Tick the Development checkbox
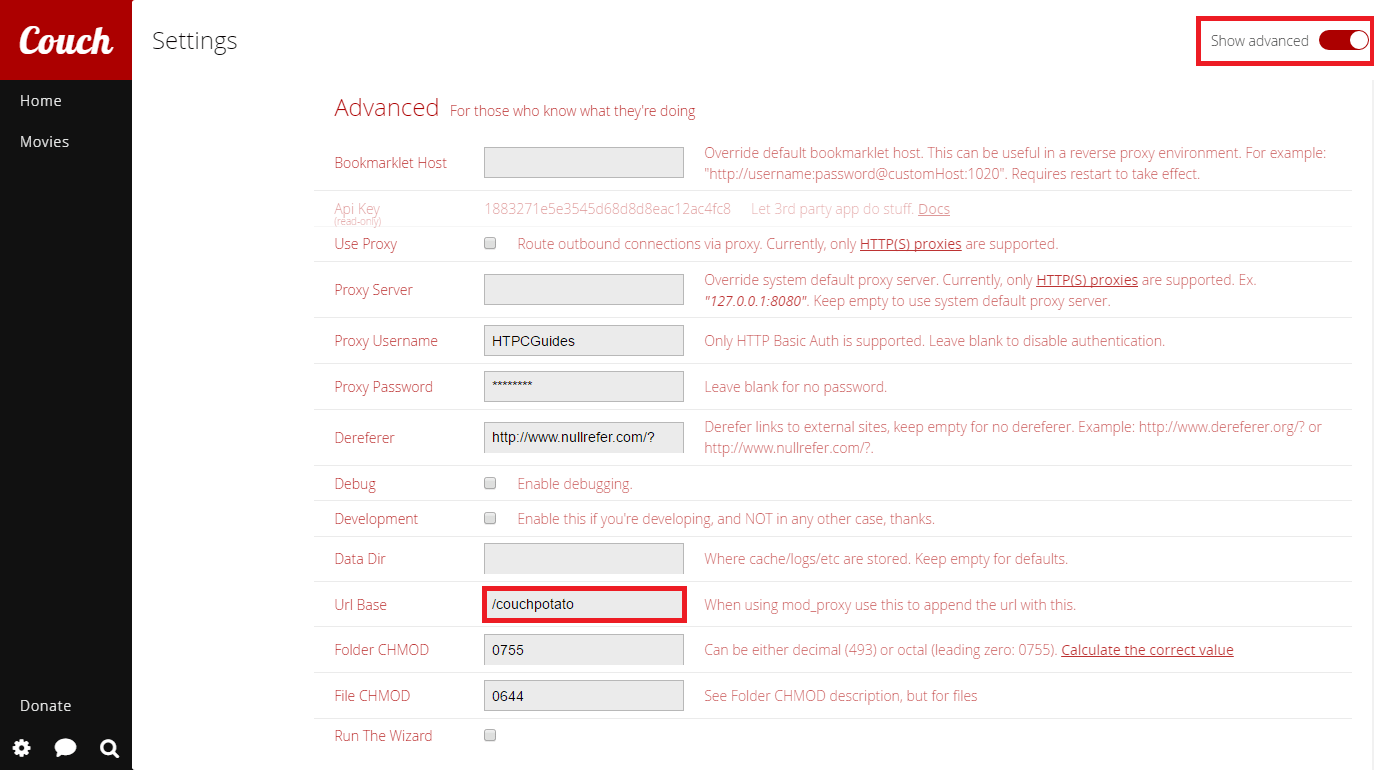 coord(490,518)
